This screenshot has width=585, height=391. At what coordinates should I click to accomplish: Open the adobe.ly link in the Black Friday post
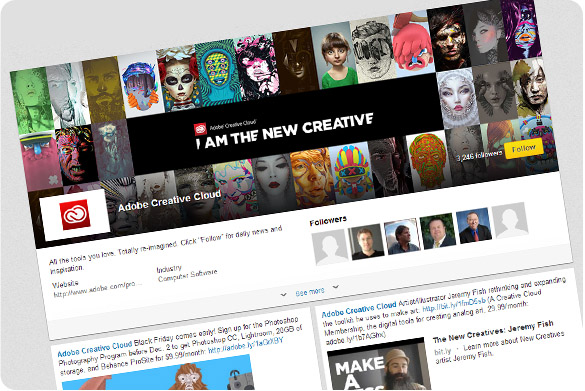click(x=246, y=345)
